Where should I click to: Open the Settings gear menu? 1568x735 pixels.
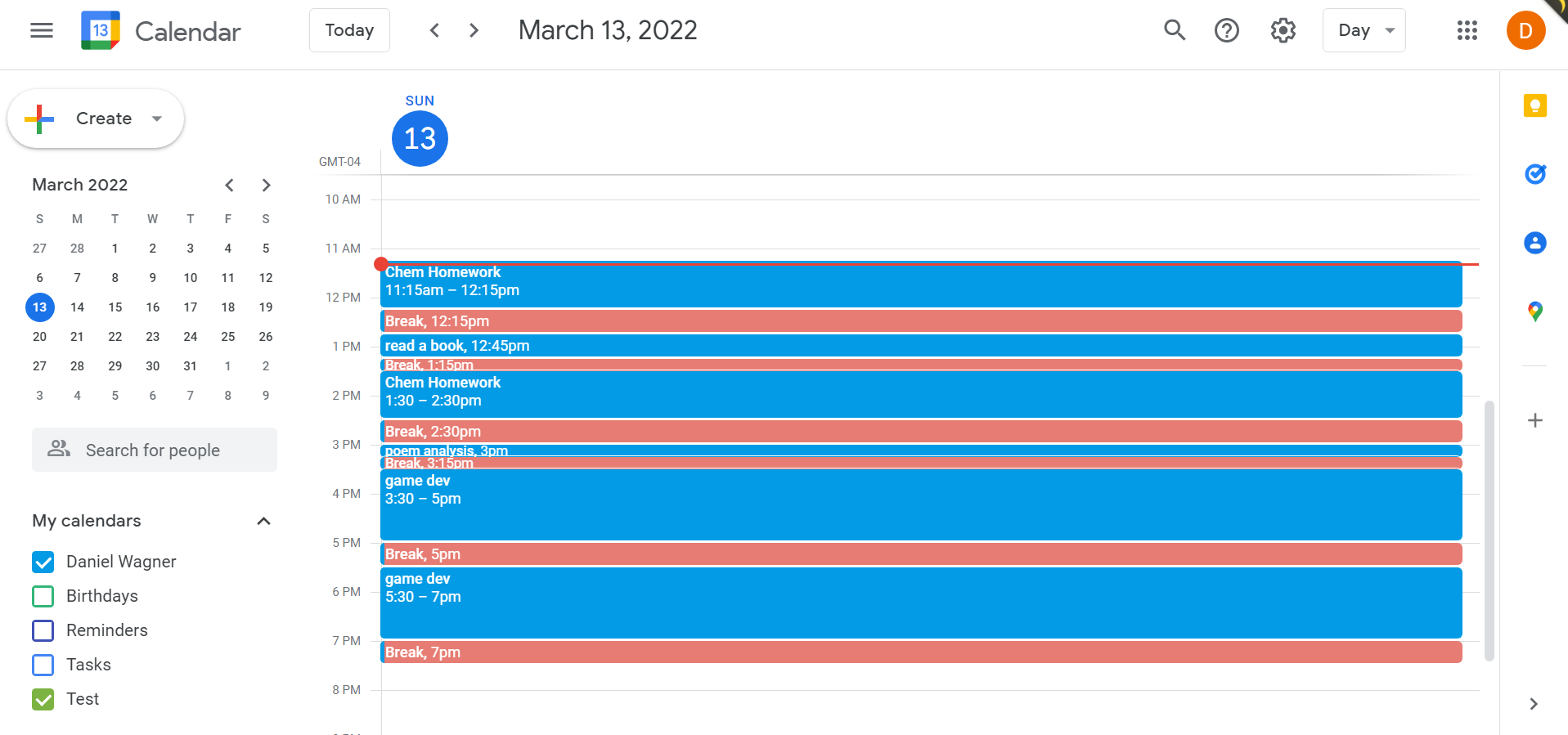(1283, 30)
